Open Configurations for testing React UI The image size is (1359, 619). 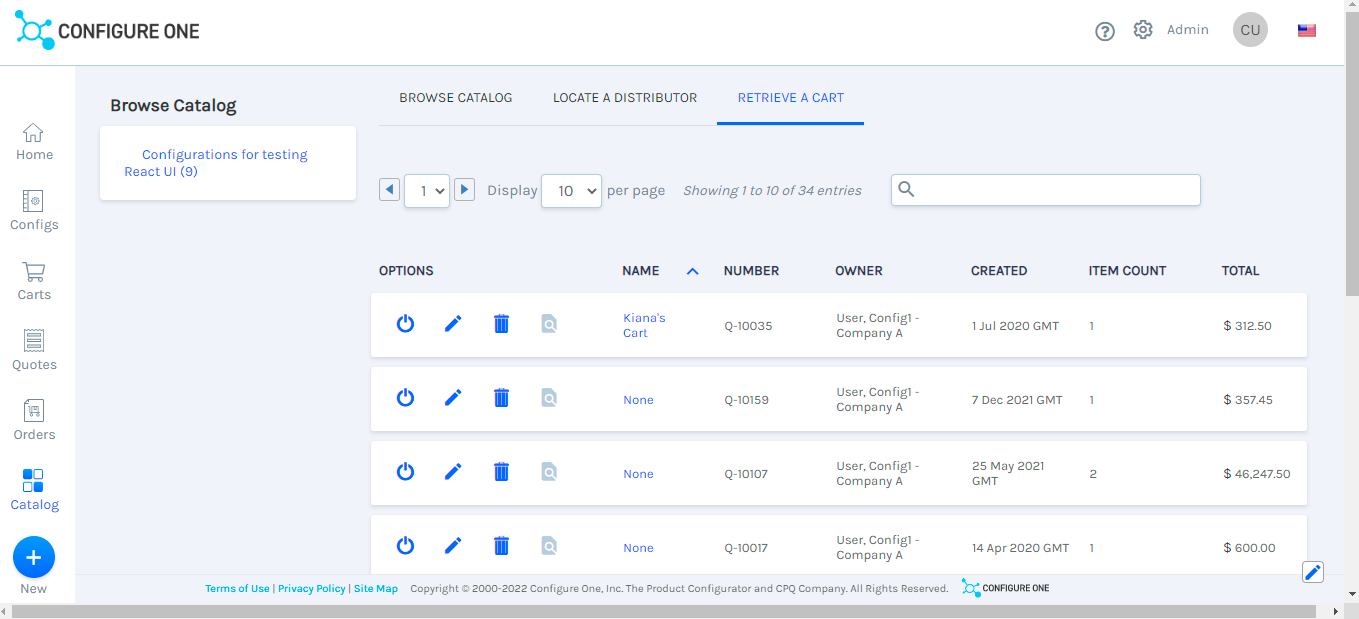[216, 163]
